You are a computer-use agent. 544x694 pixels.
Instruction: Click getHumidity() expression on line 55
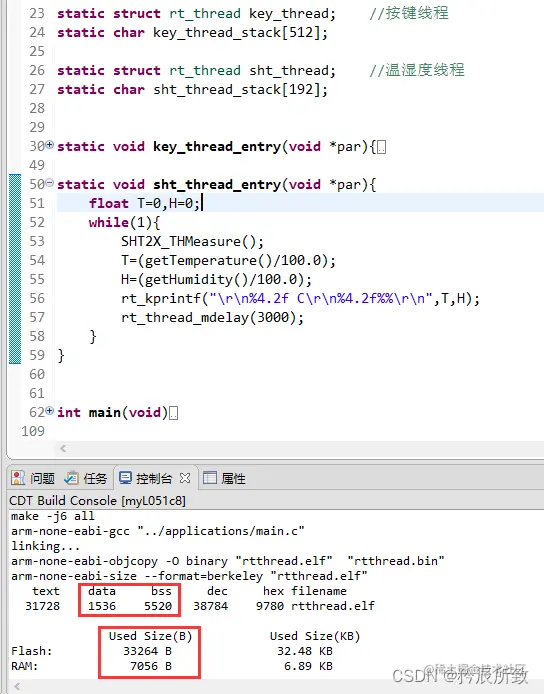[x=197, y=279]
